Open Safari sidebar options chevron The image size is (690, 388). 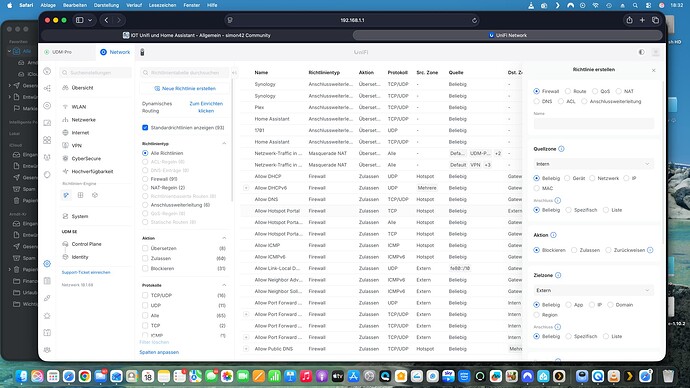(x=90, y=20)
